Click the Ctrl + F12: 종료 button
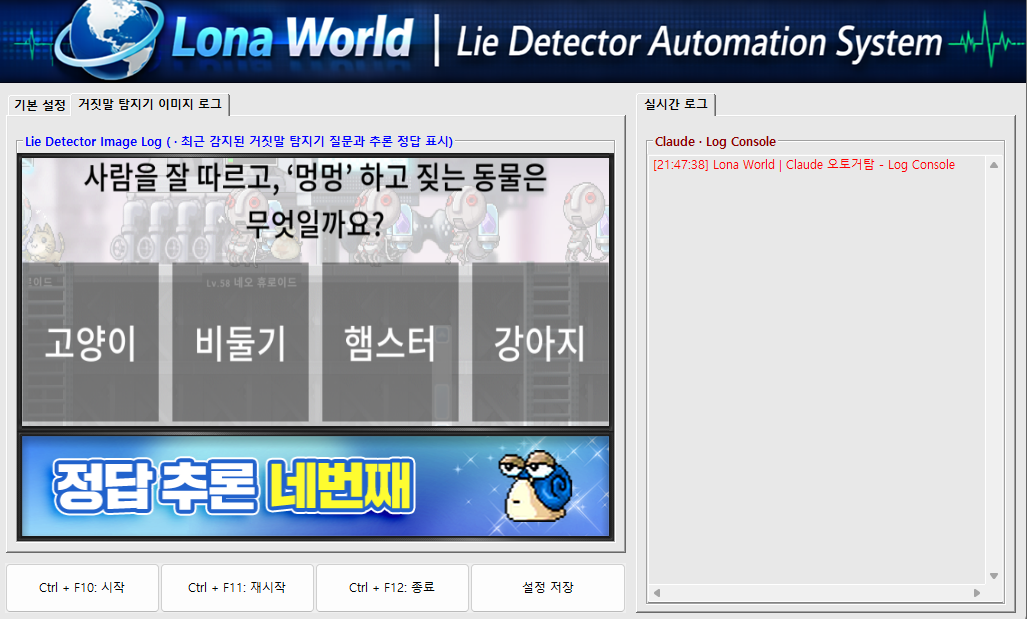This screenshot has width=1027, height=619. point(392,588)
